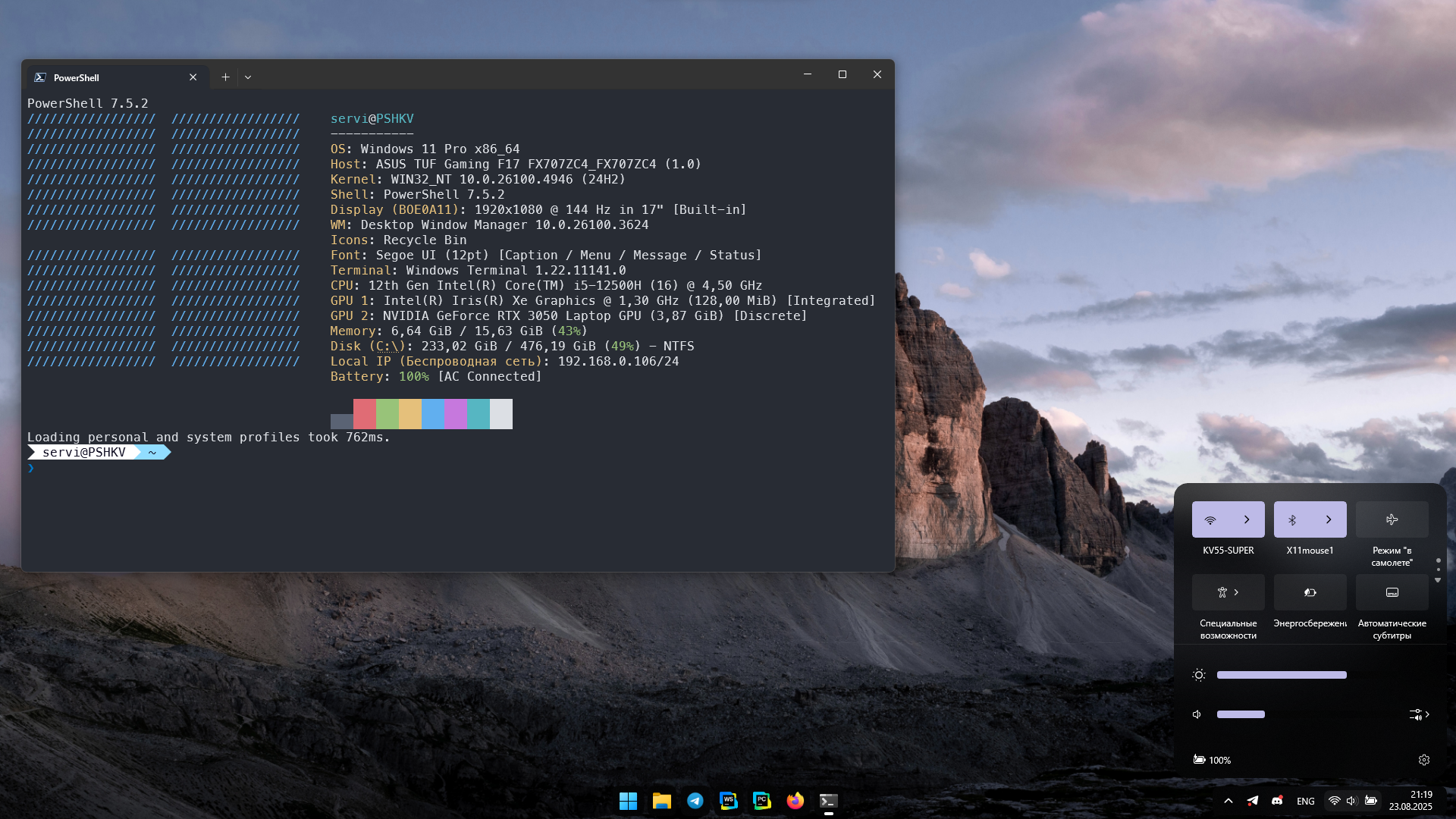The width and height of the screenshot is (1456, 819).
Task: Click the 'Terminal: Windows Terminal 1.22.11141.0' line
Action: [x=479, y=271]
